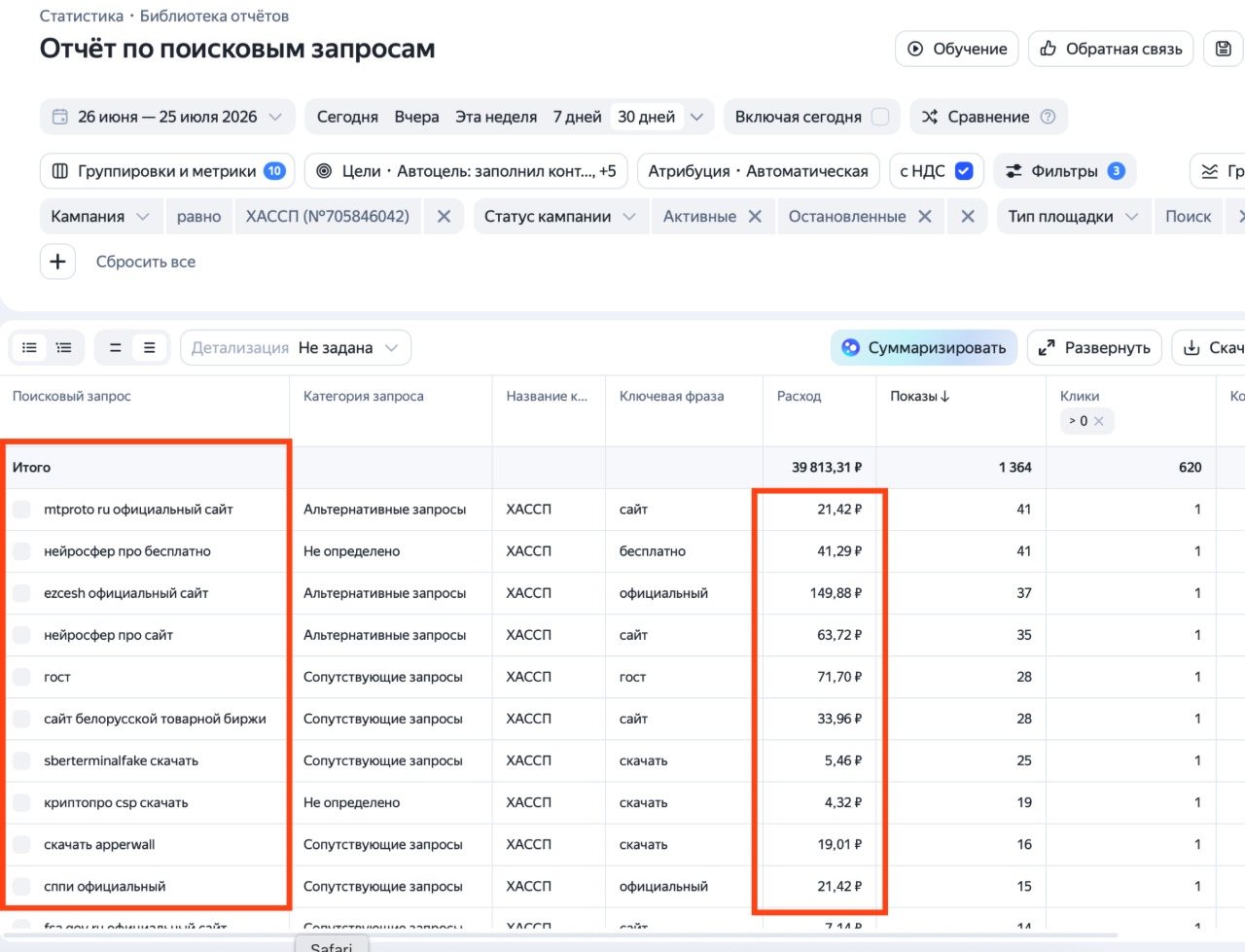This screenshot has width=1245, height=952.
Task: Remove the entire Статус кампании filter
Action: pyautogui.click(x=968, y=216)
